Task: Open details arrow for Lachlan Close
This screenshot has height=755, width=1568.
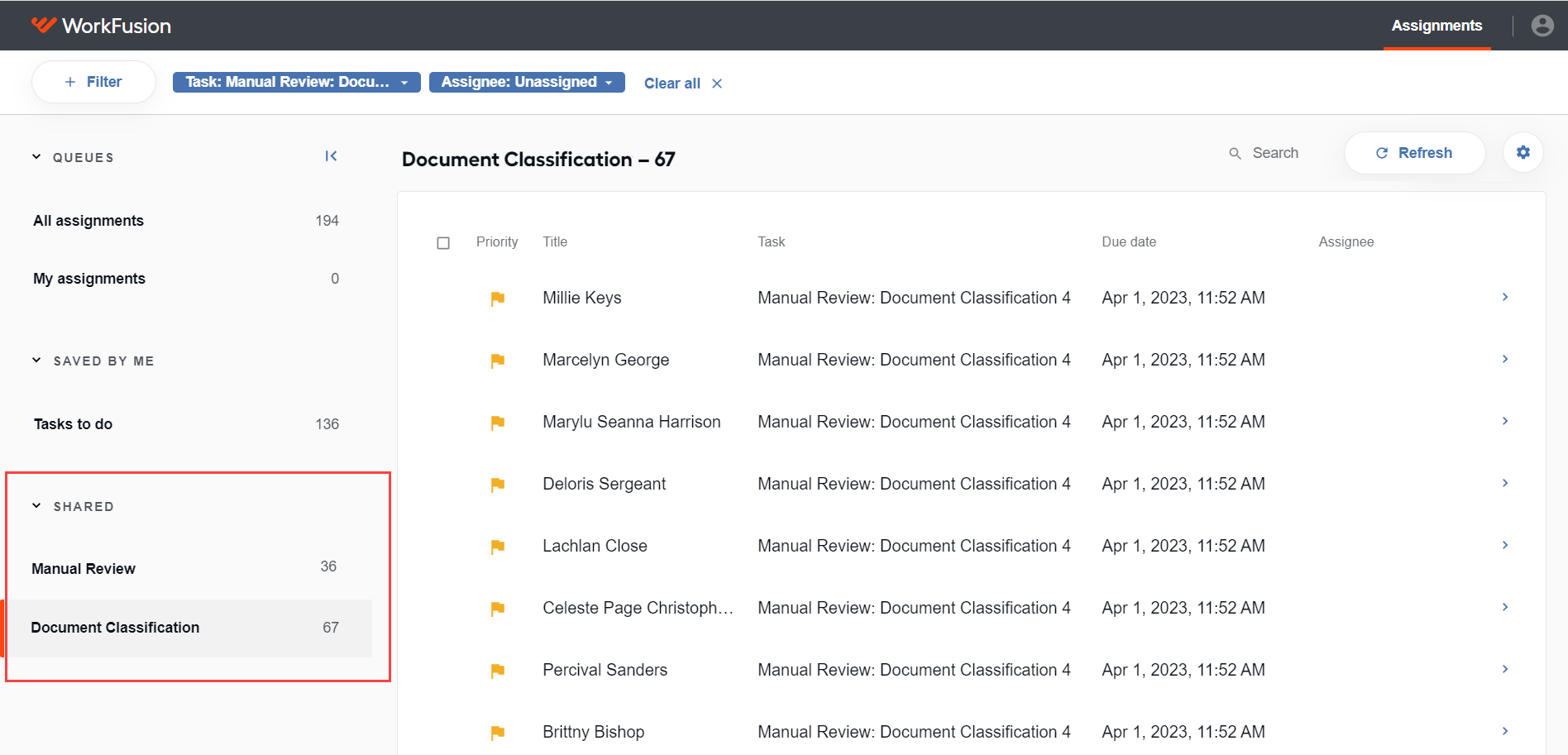Action: click(1505, 545)
